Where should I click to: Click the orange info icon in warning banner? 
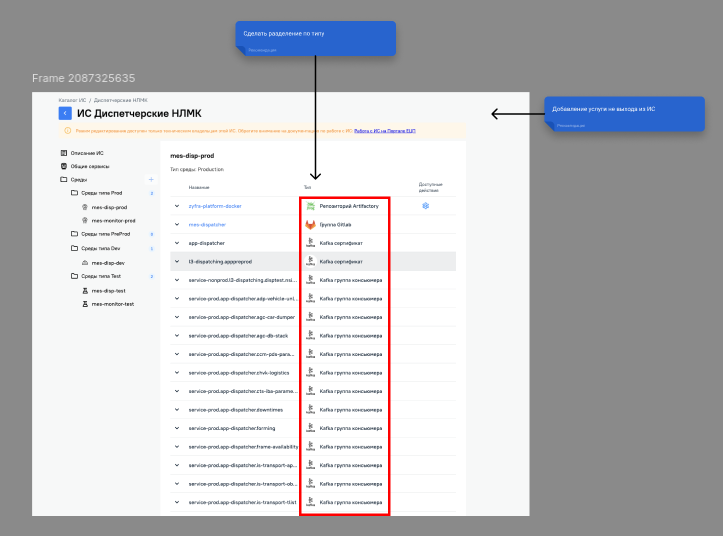(x=68, y=130)
